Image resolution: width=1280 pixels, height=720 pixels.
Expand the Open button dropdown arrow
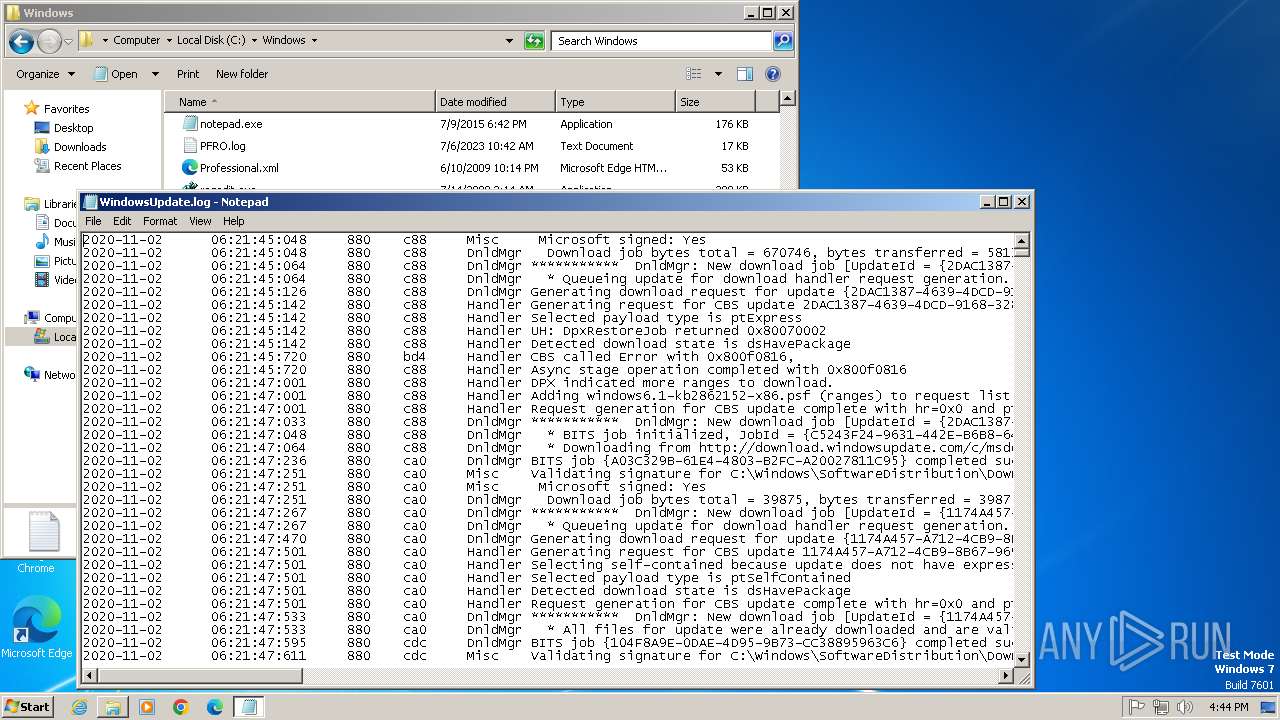[155, 74]
